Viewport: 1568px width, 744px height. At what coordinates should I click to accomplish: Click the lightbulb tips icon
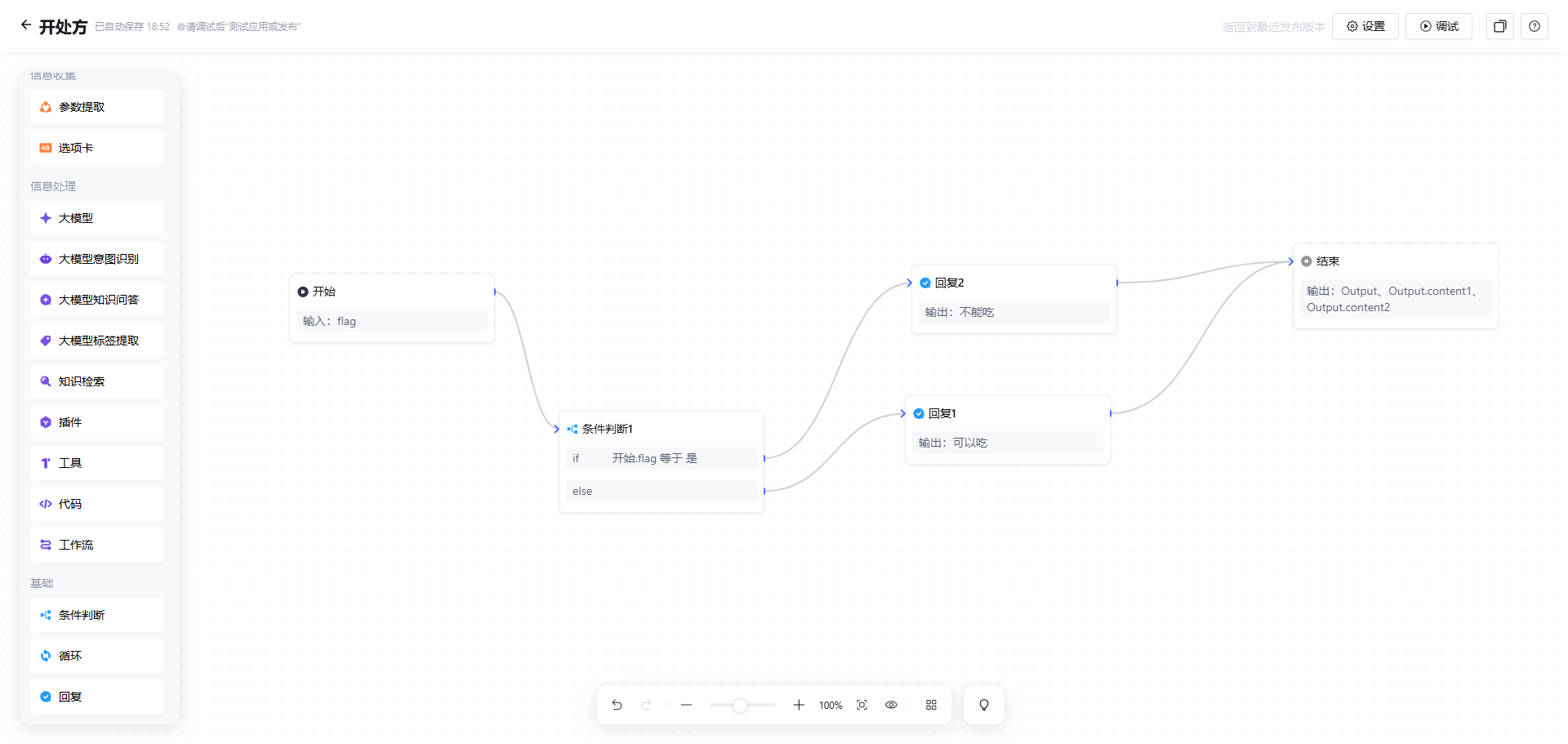[x=983, y=705]
